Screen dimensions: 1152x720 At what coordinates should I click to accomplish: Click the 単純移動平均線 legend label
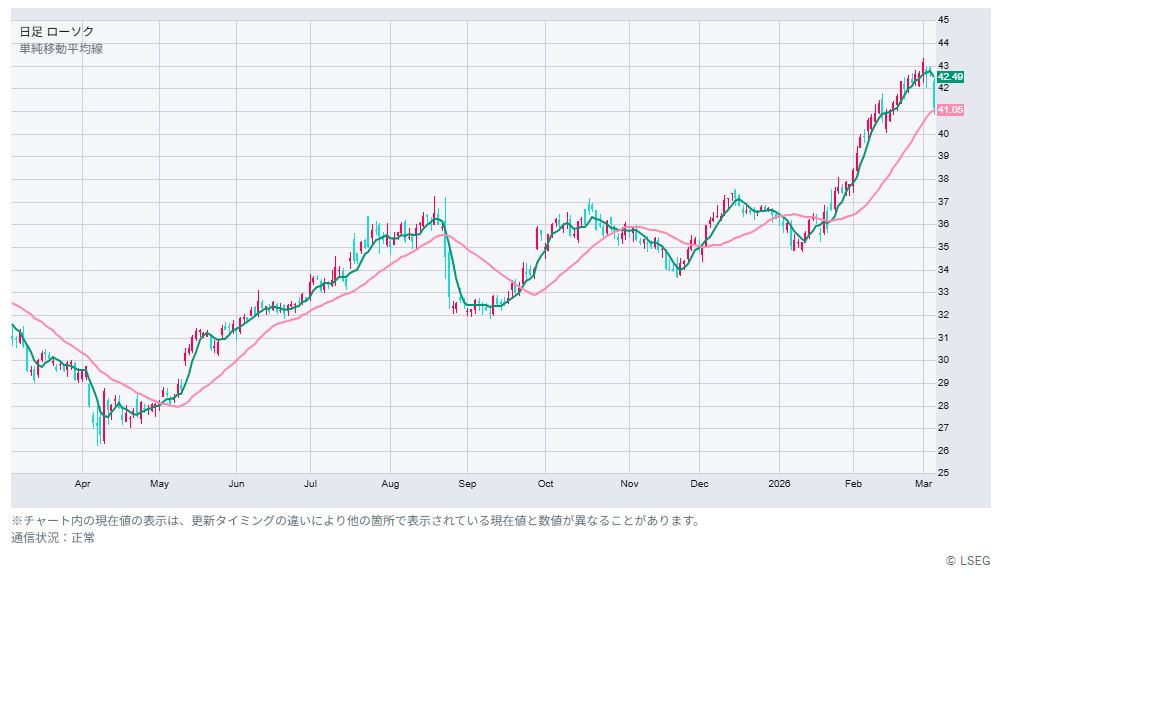pyautogui.click(x=61, y=48)
